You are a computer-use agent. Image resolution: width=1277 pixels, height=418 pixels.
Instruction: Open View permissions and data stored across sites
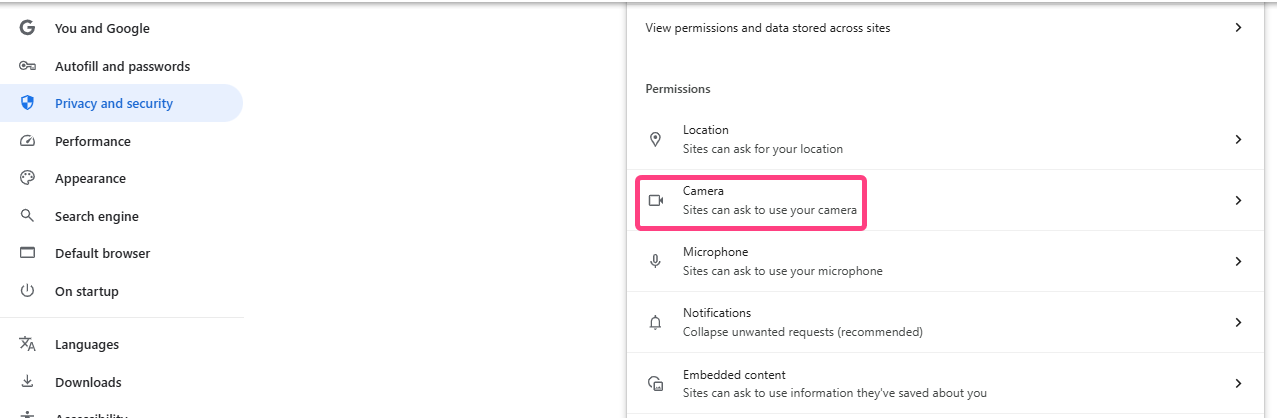[767, 28]
